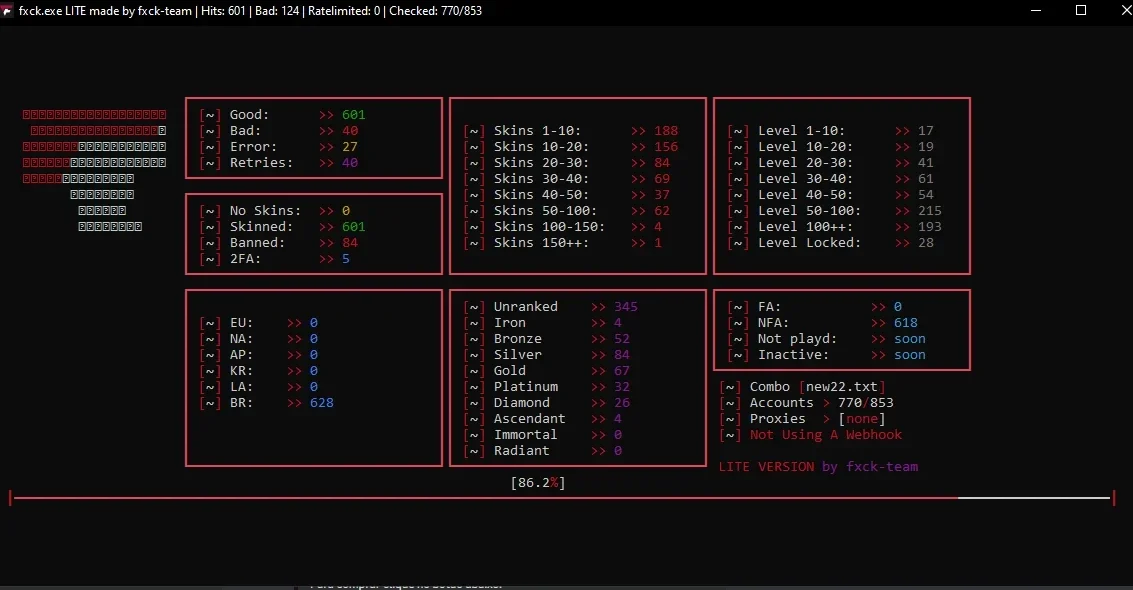
Task: Click the filled red progress bar section
Action: (x=486, y=498)
